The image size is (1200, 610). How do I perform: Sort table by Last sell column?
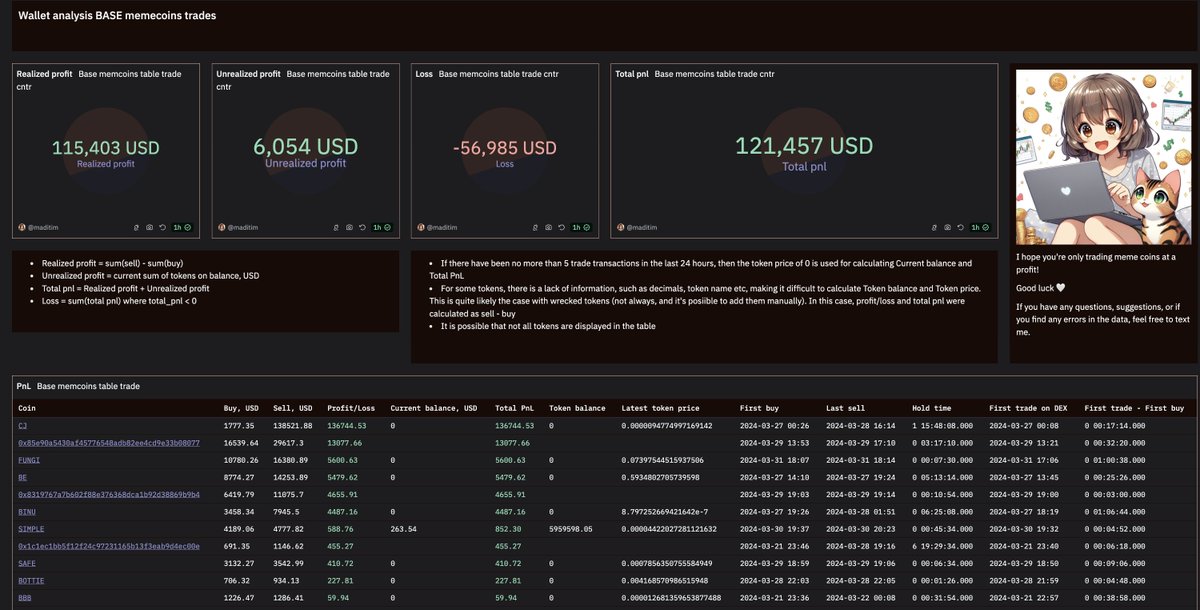[846, 408]
